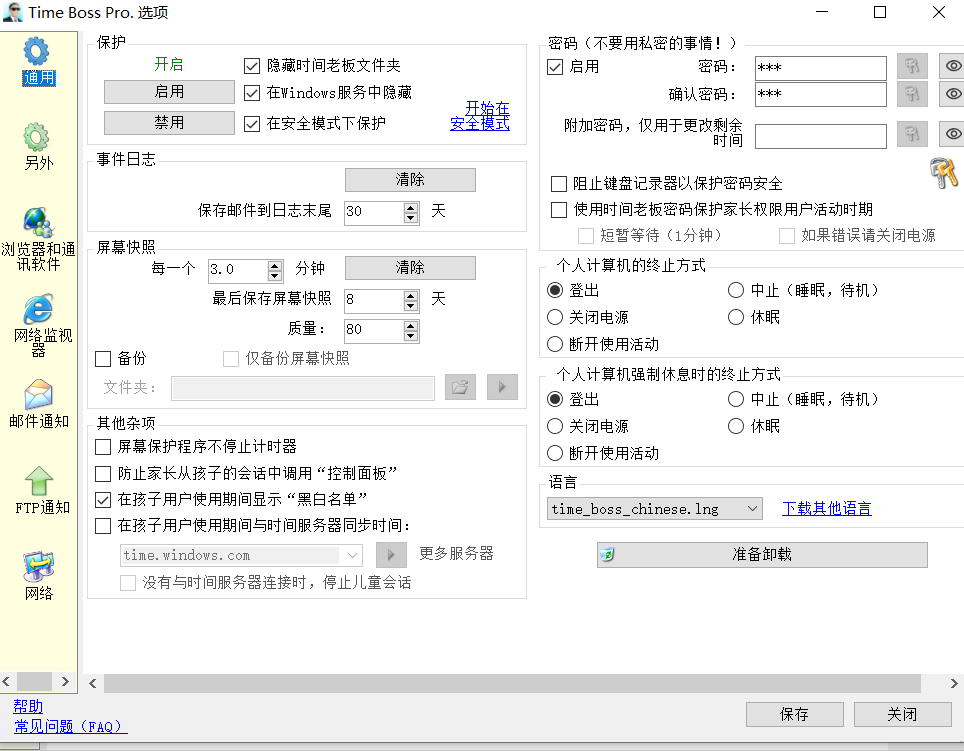Click the 保存 save button
Viewport: 964px width, 751px height.
click(x=794, y=714)
